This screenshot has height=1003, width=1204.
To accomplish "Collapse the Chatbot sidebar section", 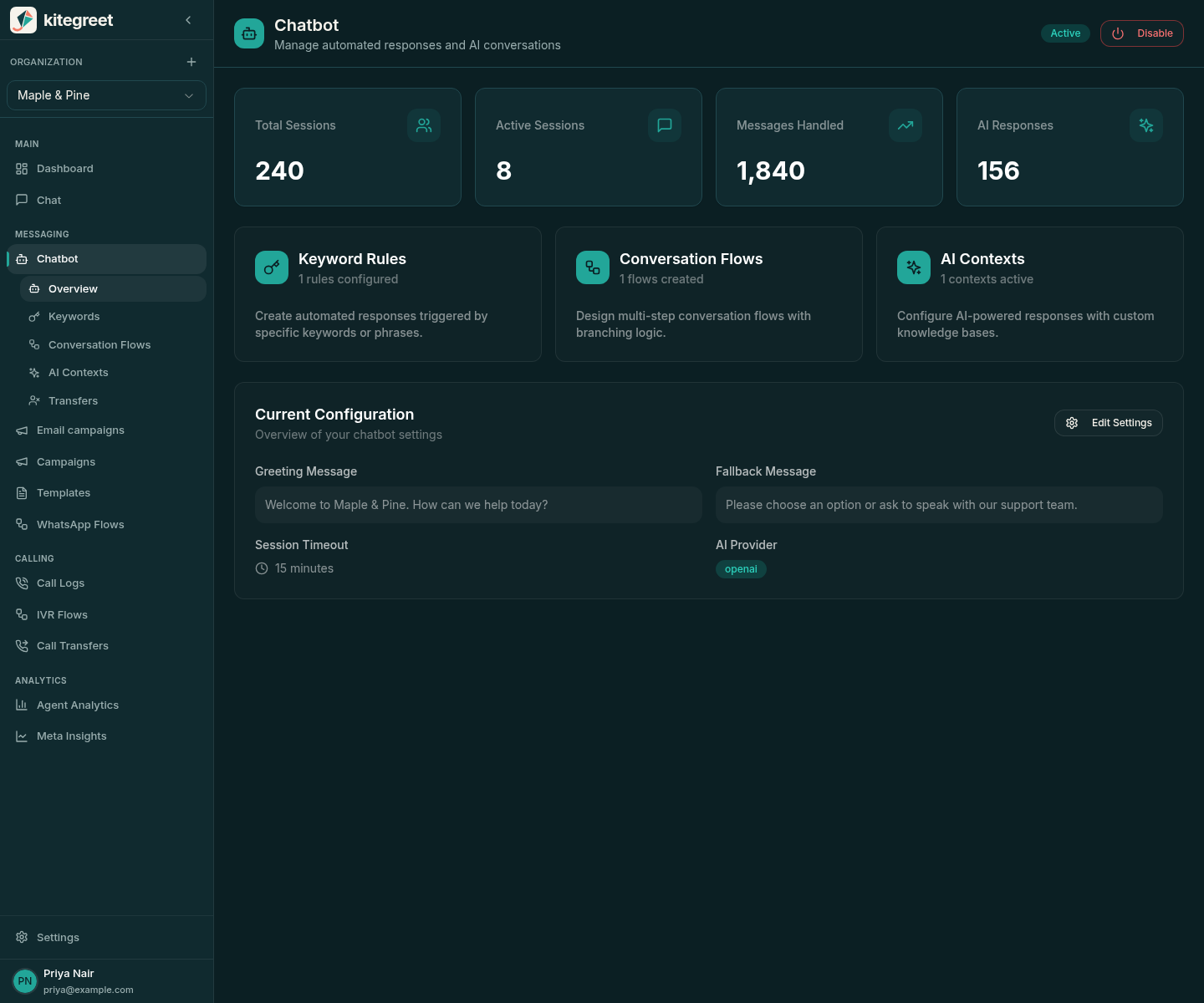I will tap(106, 259).
